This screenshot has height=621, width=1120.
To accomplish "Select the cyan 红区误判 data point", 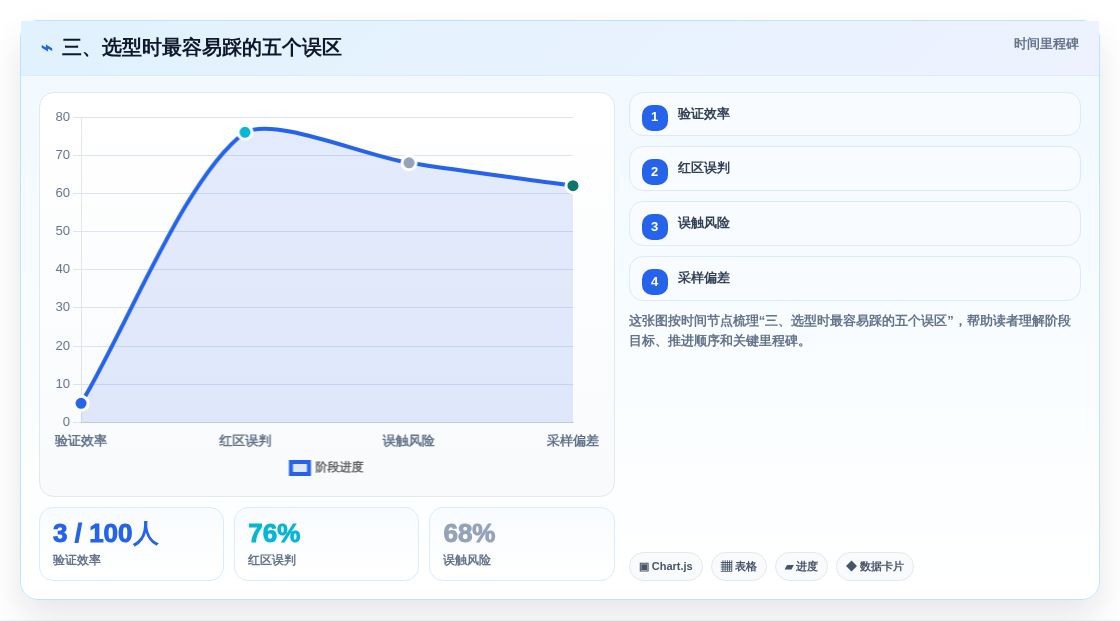I will (245, 132).
